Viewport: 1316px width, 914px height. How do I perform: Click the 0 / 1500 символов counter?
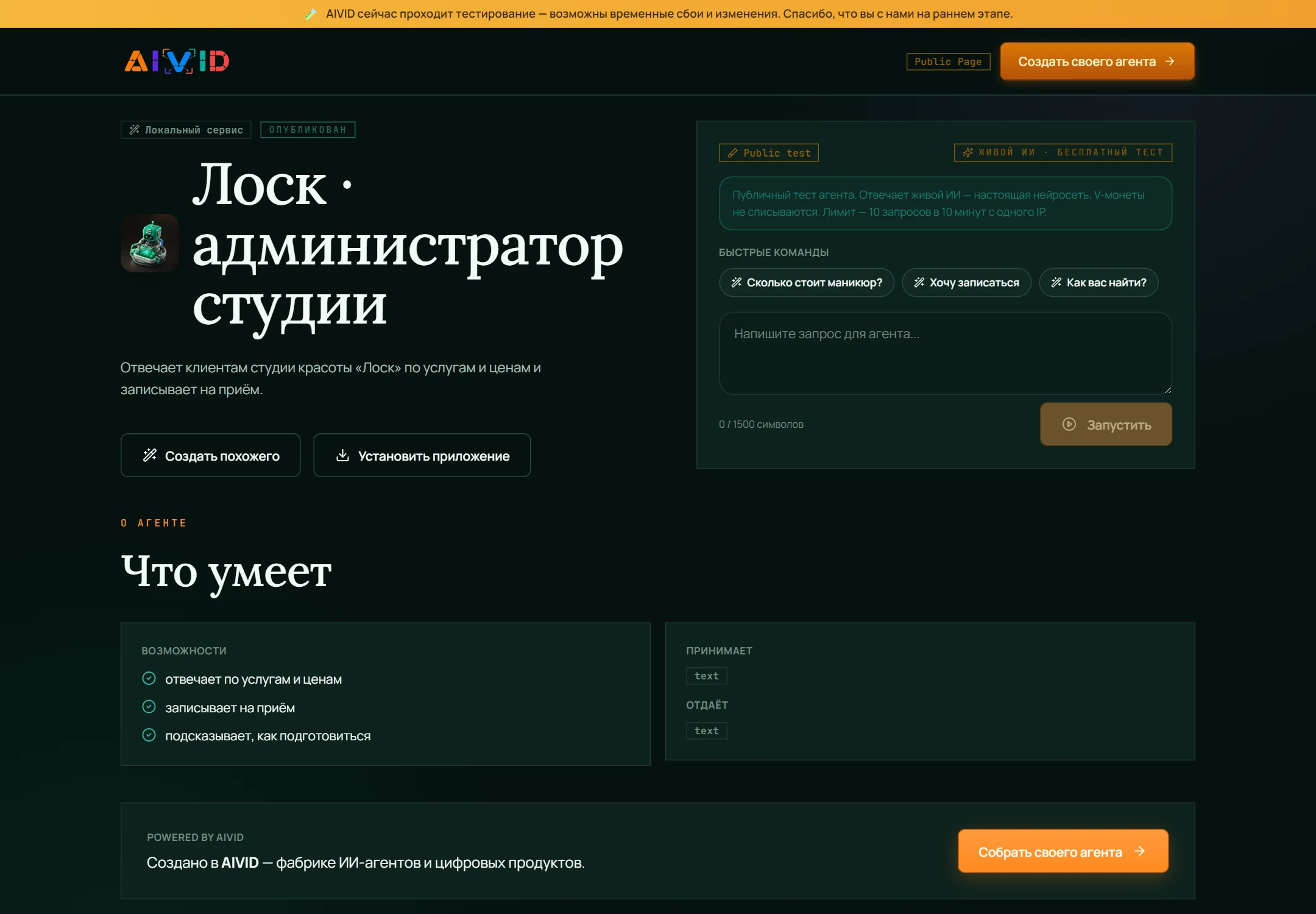click(761, 425)
